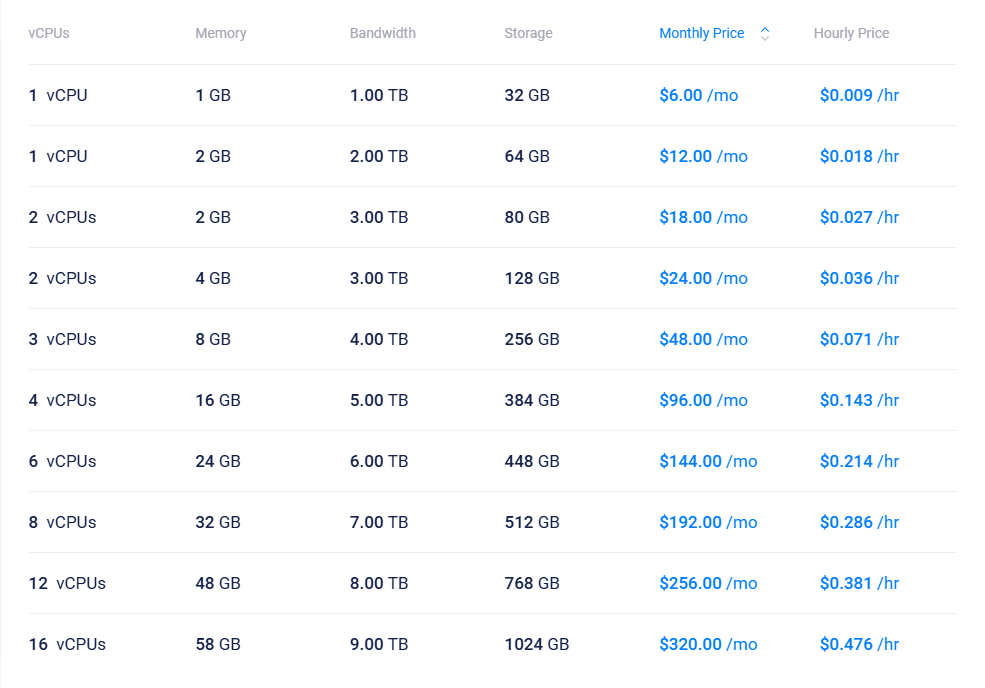Viewport: 985px width, 688px height.
Task: Click the Storage column header
Action: pyautogui.click(x=528, y=33)
